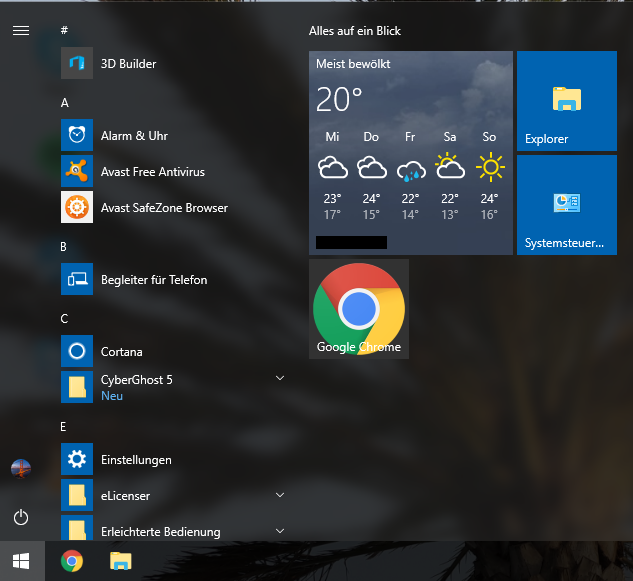
Task: Open the hamburger menu in Start
Action: coord(21,31)
